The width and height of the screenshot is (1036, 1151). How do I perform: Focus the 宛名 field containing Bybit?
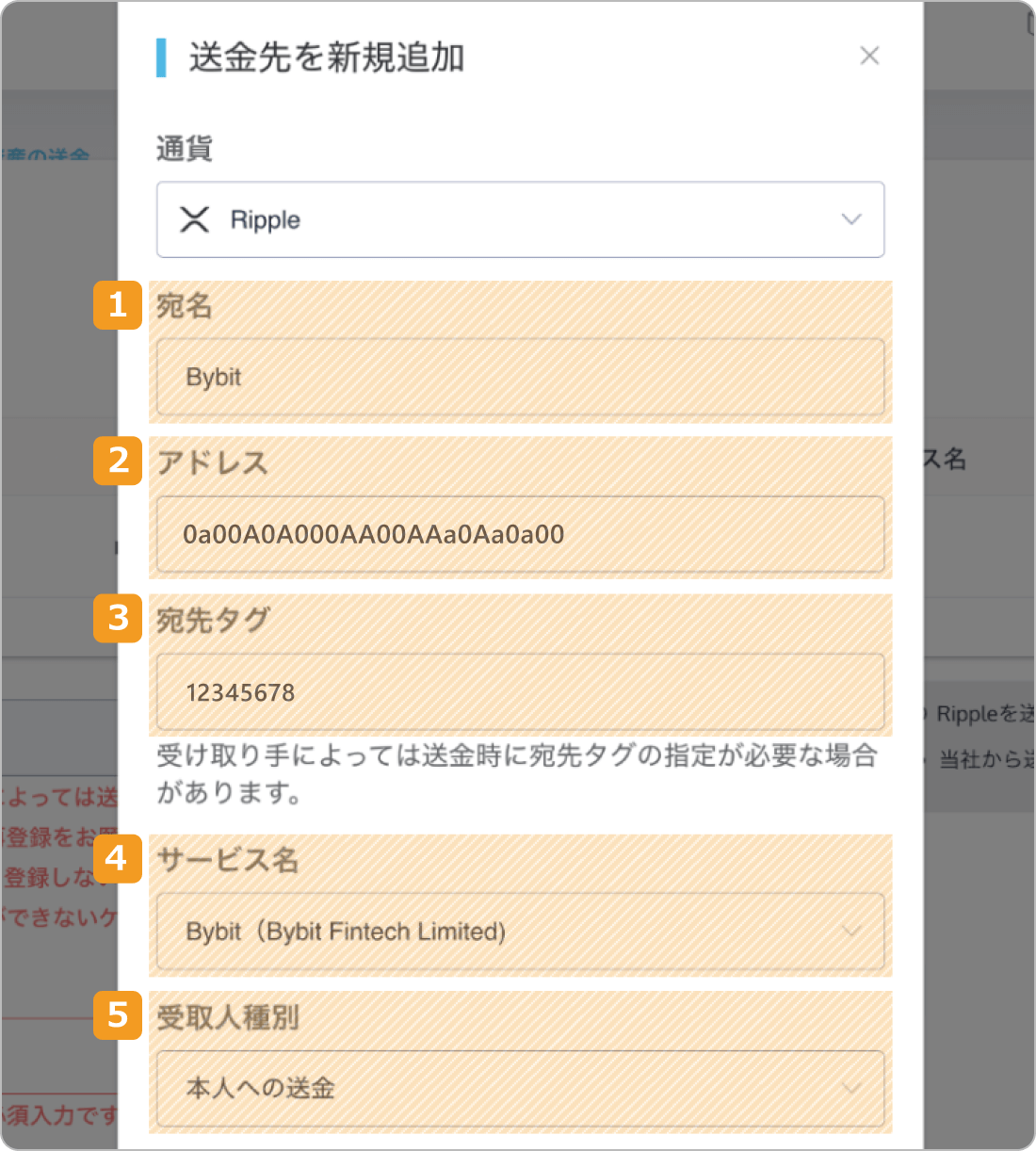coord(520,377)
